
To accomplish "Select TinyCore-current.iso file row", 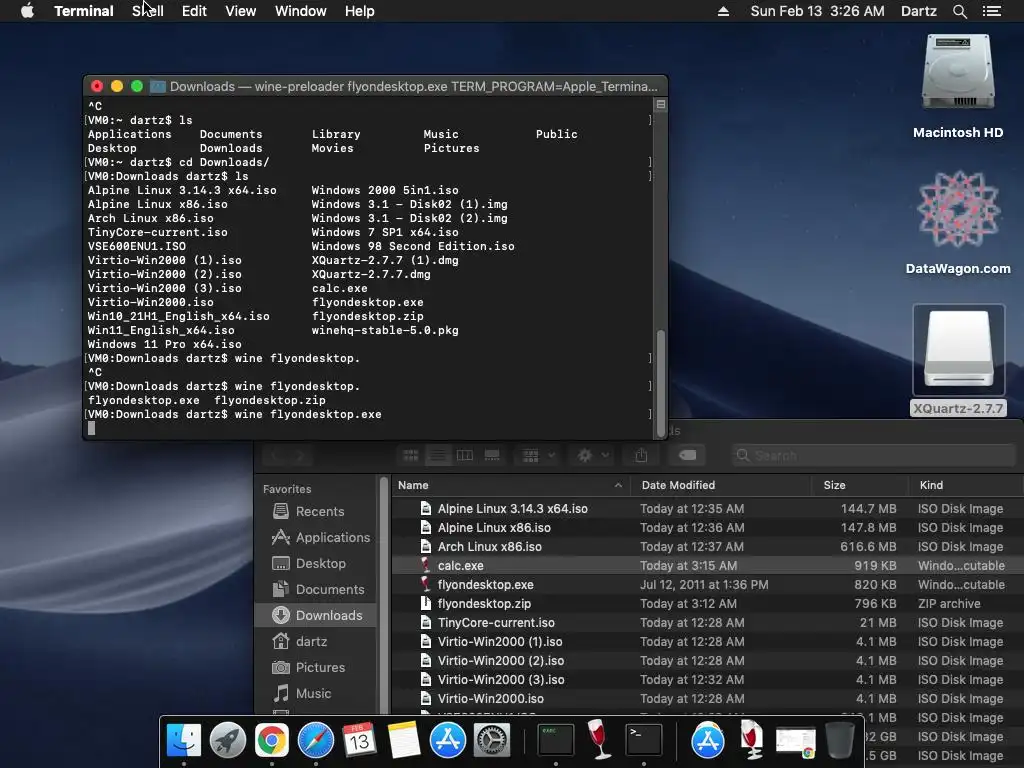I will tap(707, 622).
